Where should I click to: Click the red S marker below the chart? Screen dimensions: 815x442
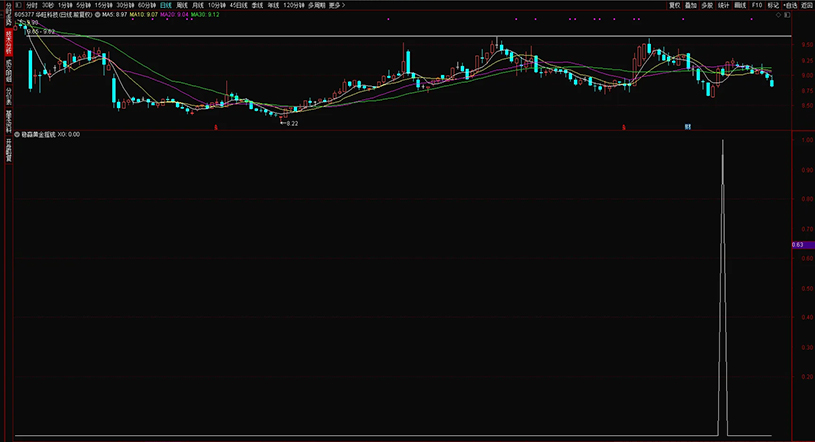tap(215, 127)
